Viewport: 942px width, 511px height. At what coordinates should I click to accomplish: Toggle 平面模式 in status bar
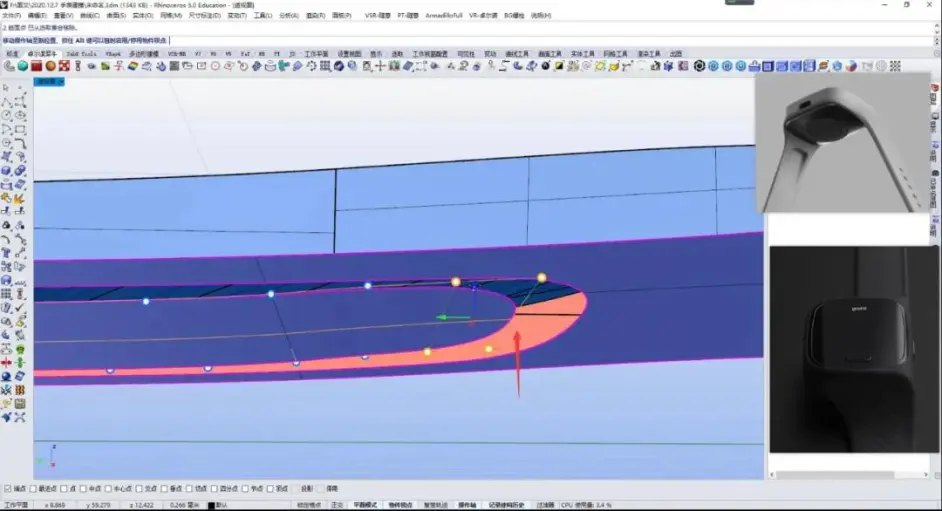pos(365,505)
